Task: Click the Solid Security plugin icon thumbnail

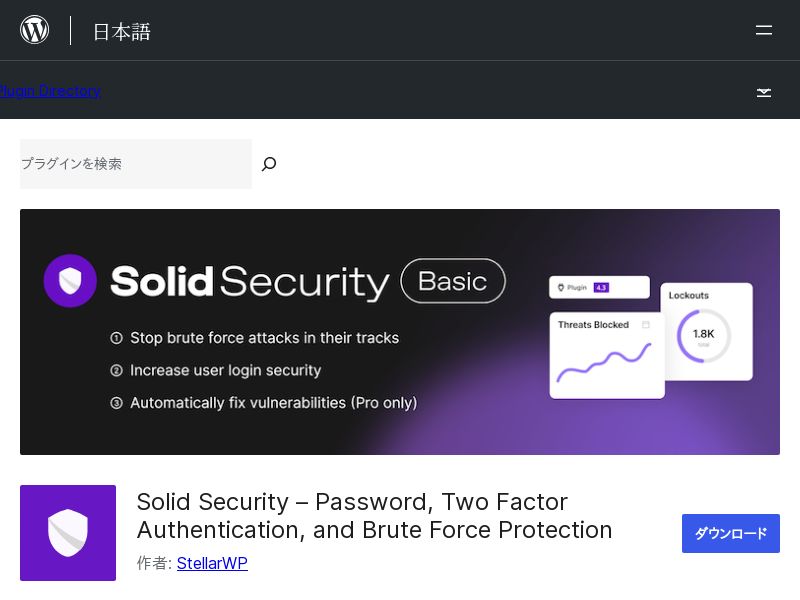Action: 68,533
